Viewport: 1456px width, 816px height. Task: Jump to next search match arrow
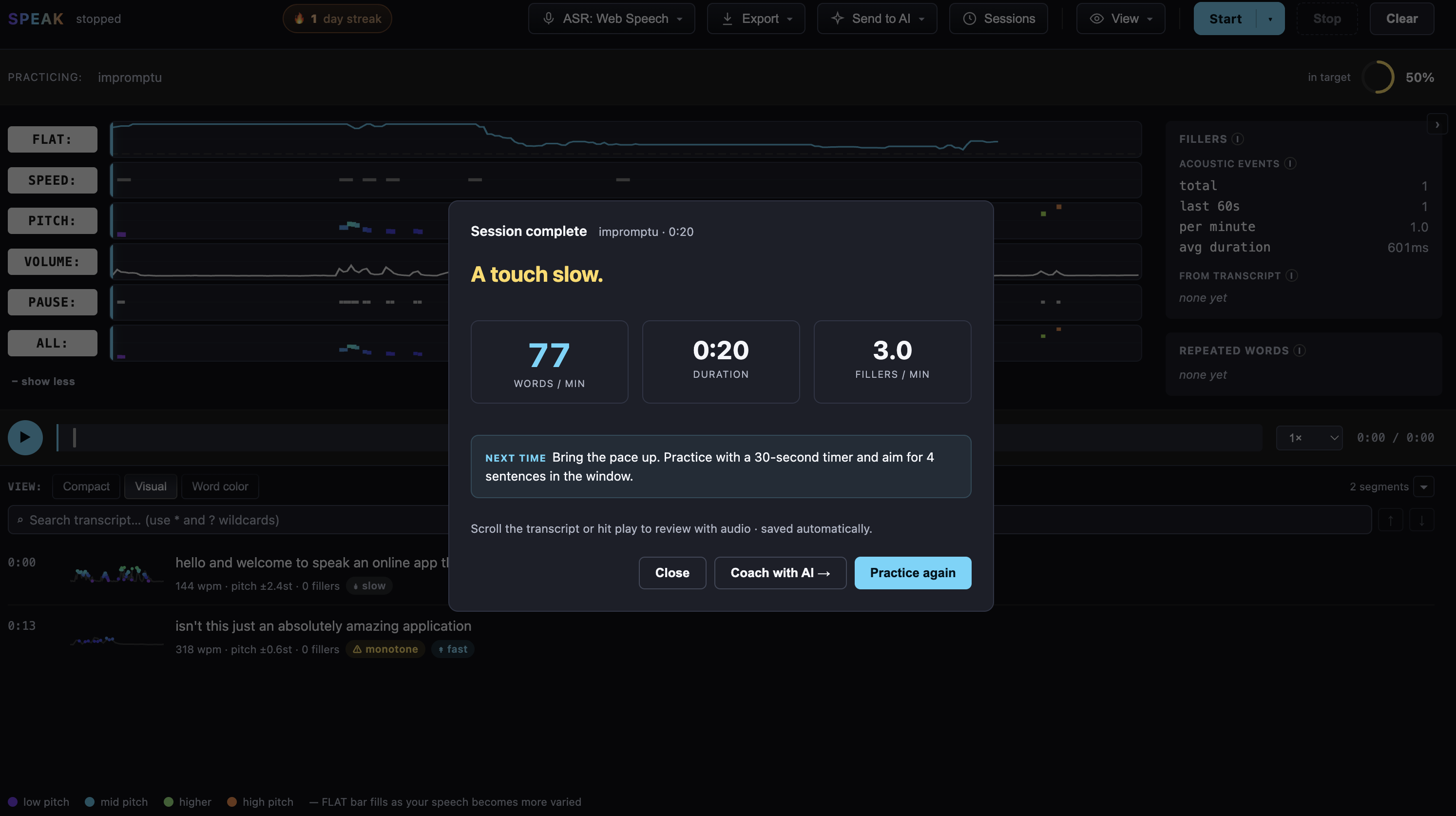[x=1421, y=520]
